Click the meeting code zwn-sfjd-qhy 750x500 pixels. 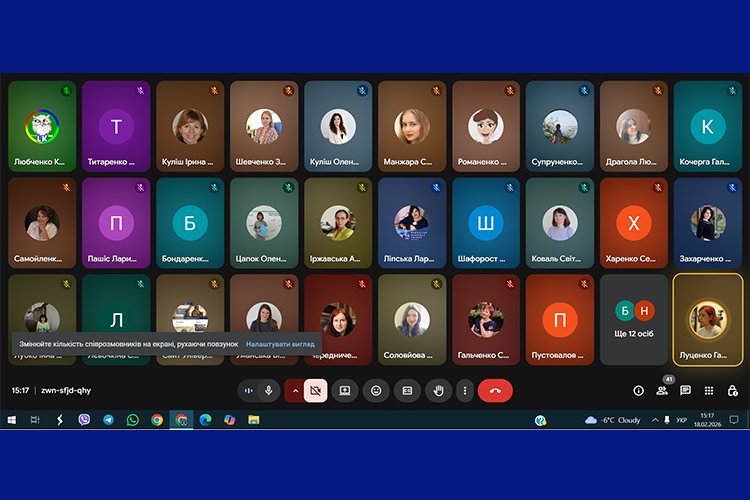point(63,390)
